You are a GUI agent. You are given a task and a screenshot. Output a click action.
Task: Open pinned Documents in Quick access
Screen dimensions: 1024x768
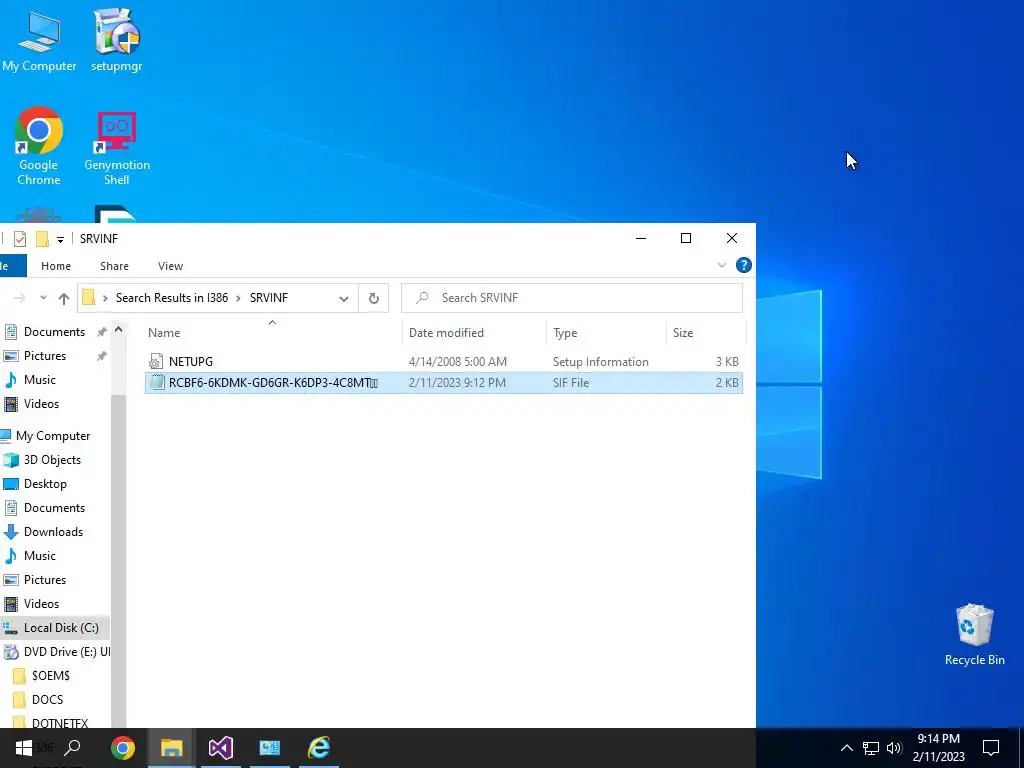click(54, 332)
